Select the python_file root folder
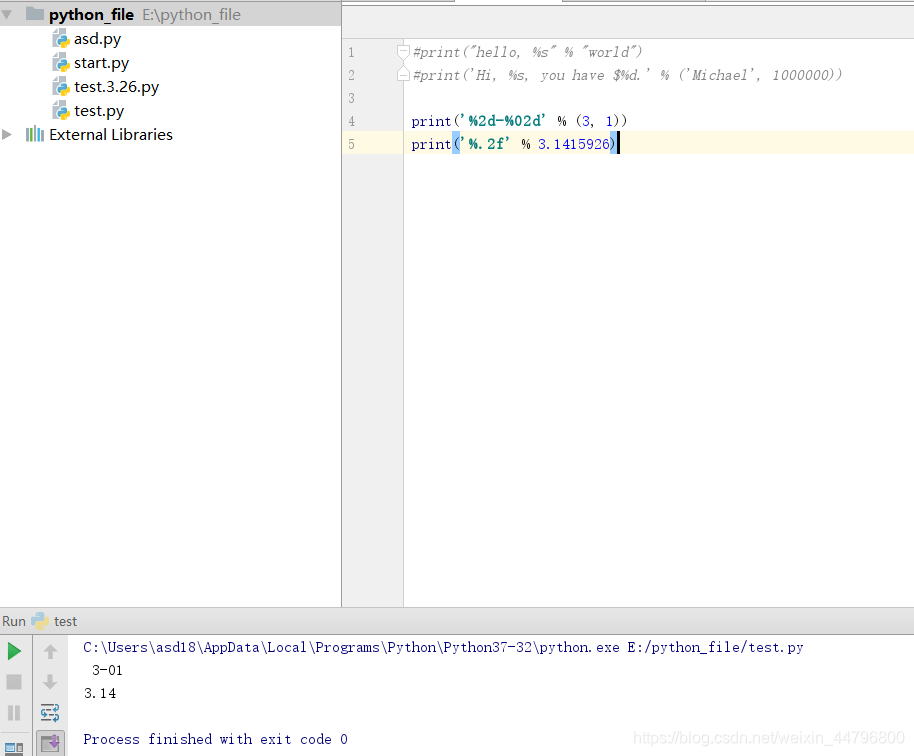Image resolution: width=914 pixels, height=756 pixels. pos(92,15)
